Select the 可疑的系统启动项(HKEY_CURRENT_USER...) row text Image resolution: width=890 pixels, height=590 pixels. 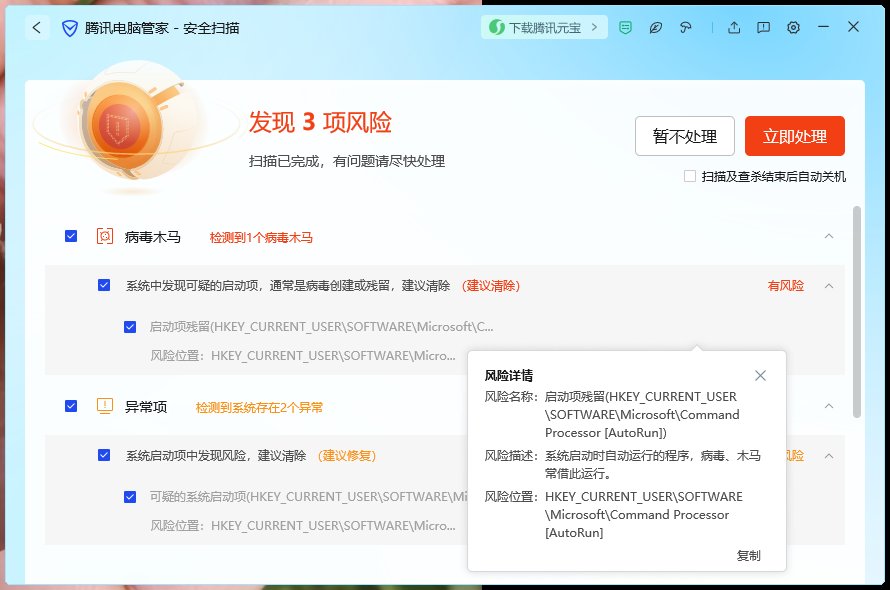[x=308, y=497]
